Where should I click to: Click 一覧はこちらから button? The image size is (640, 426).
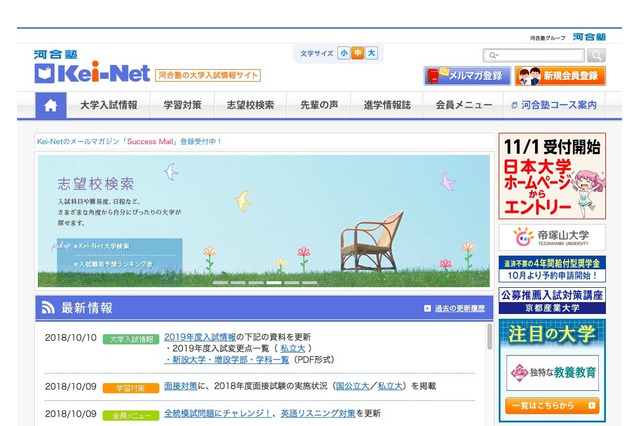(x=552, y=406)
